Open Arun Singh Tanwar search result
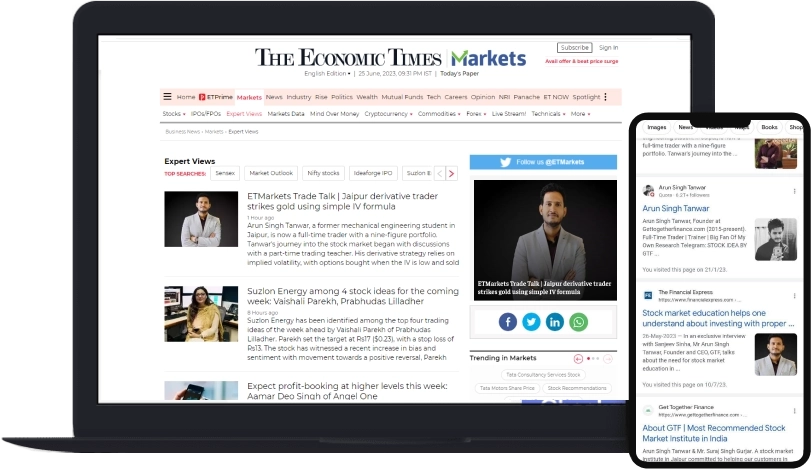Viewport: 811px width, 469px height. 676,208
